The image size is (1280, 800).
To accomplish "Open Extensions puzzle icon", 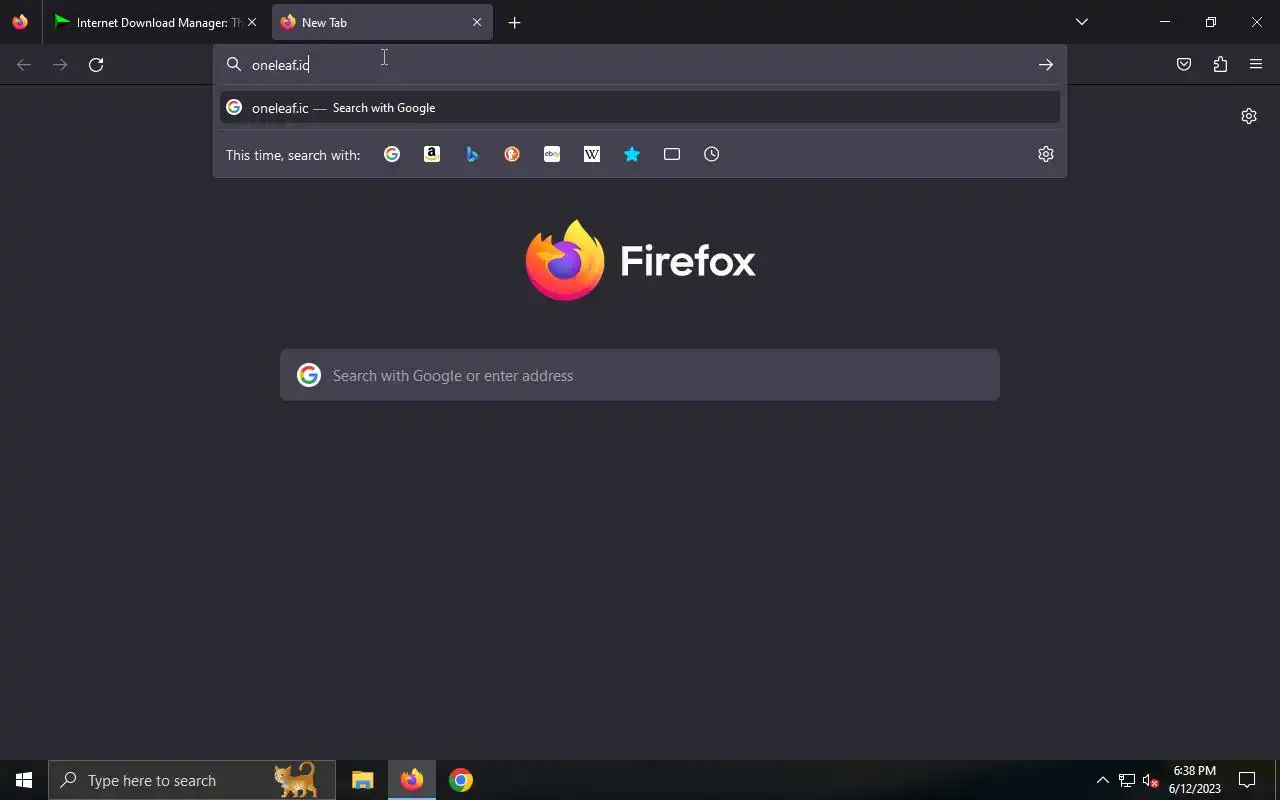I will click(x=1220, y=65).
